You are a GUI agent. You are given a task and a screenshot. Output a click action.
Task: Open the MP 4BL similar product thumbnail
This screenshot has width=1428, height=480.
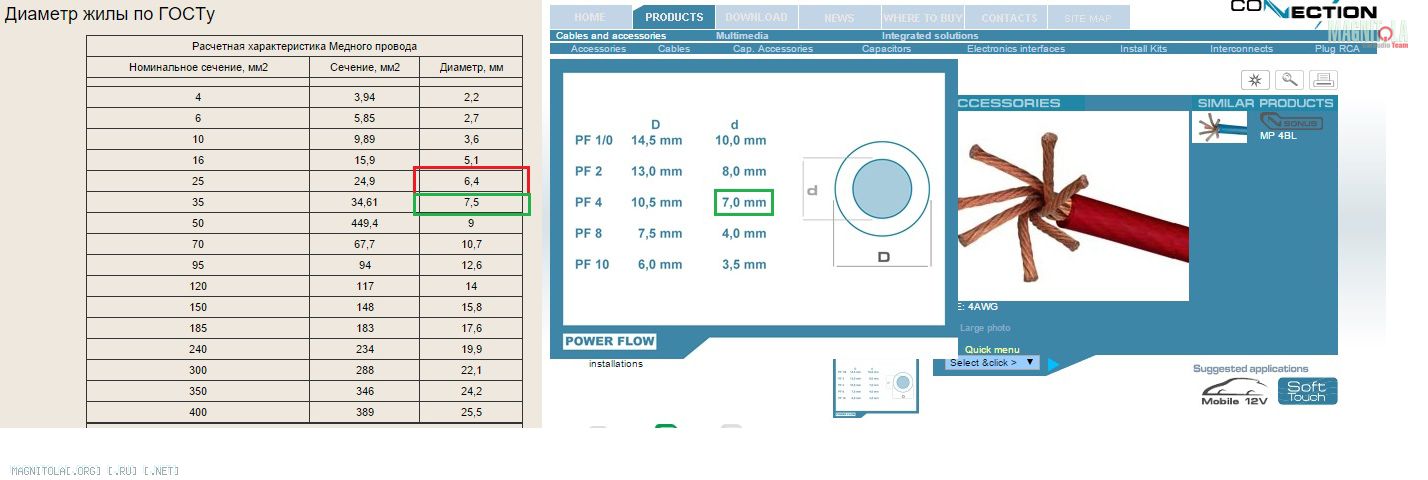point(1219,127)
